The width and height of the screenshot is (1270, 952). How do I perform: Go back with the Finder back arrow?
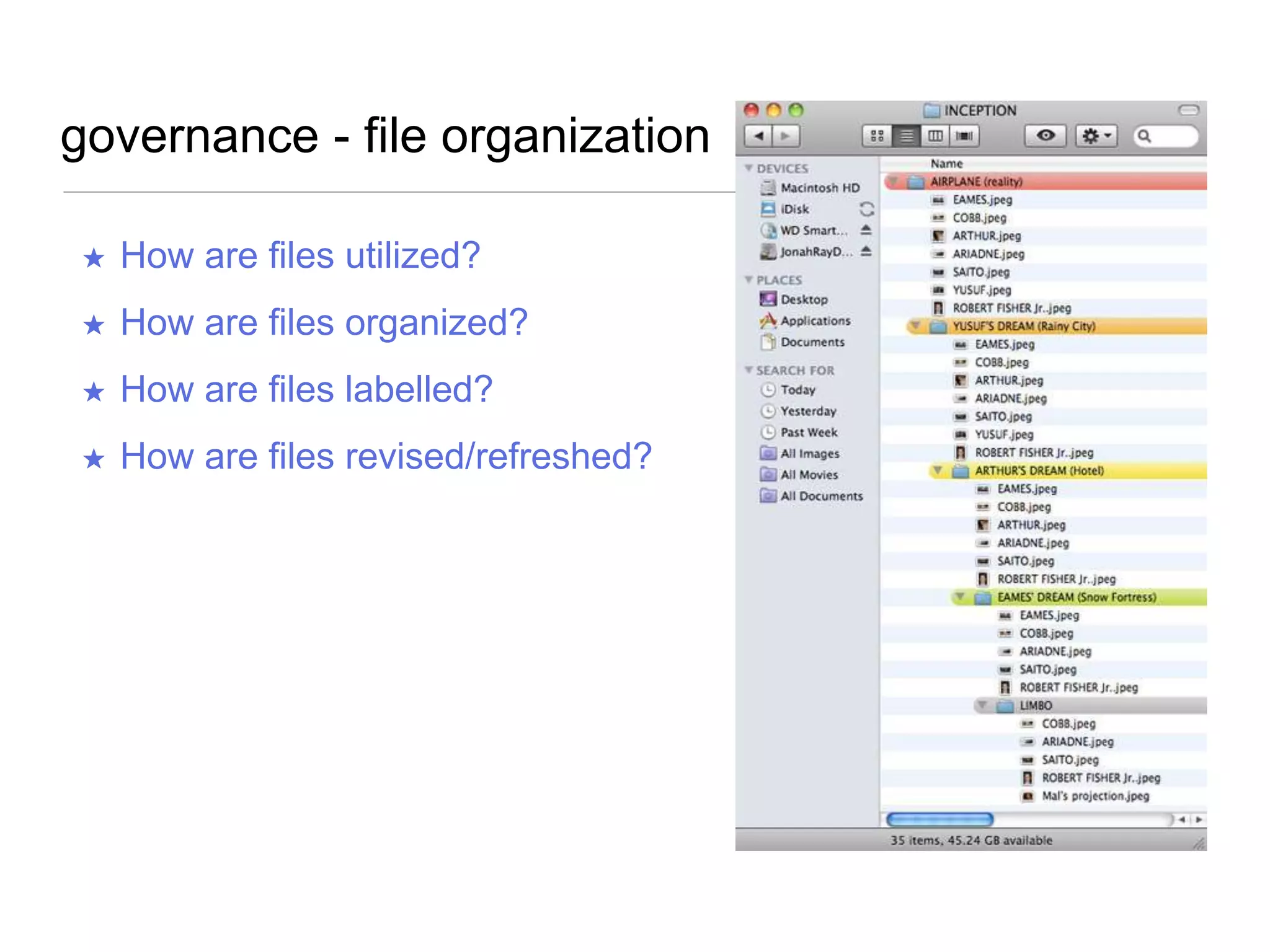[x=758, y=136]
